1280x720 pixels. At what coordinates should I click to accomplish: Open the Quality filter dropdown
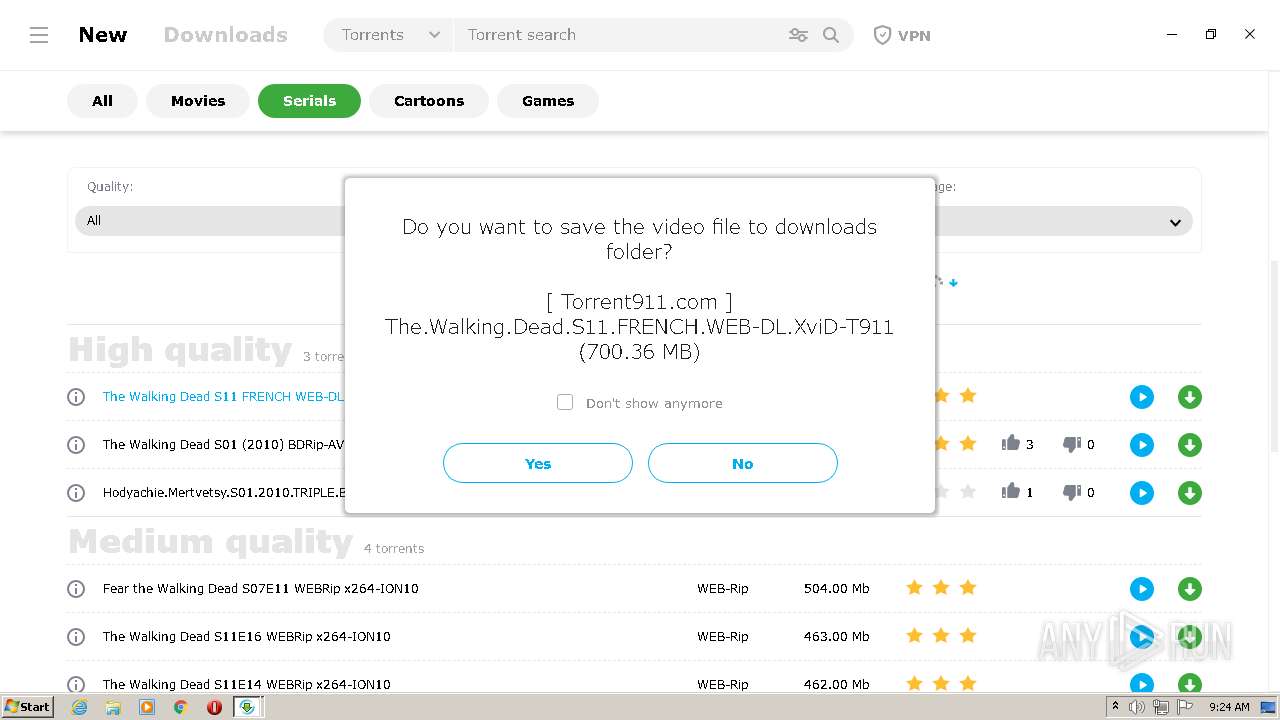point(210,221)
